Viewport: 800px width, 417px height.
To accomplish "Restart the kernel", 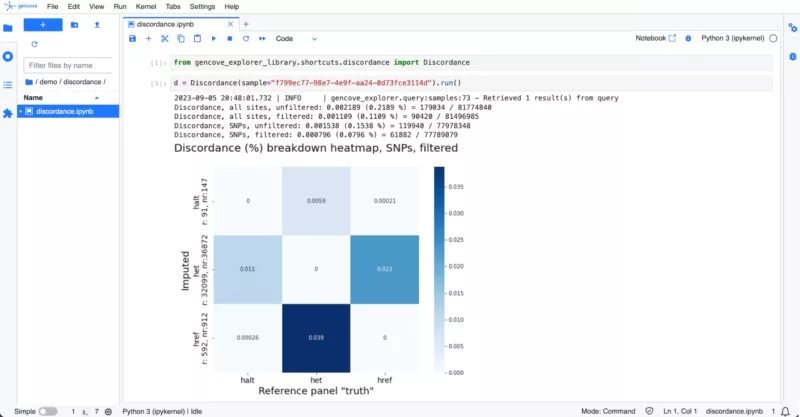I will [245, 39].
